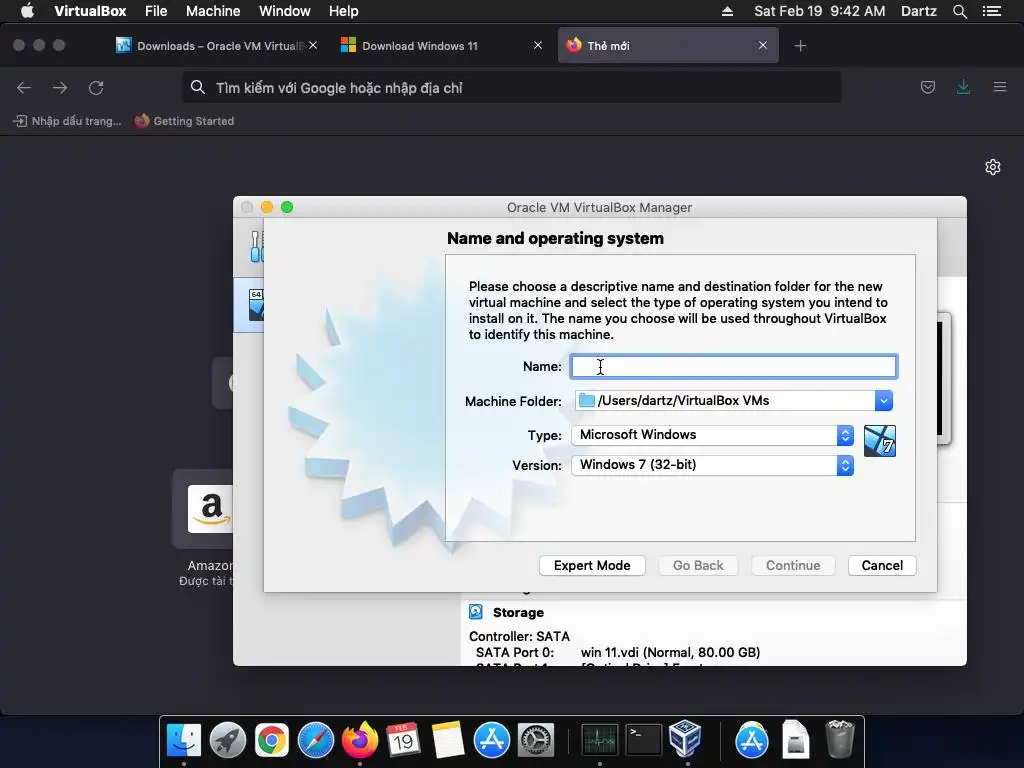This screenshot has height=768, width=1024.
Task: Close the Downloads – Oracle VM VirtualBox tab
Action: click(313, 45)
